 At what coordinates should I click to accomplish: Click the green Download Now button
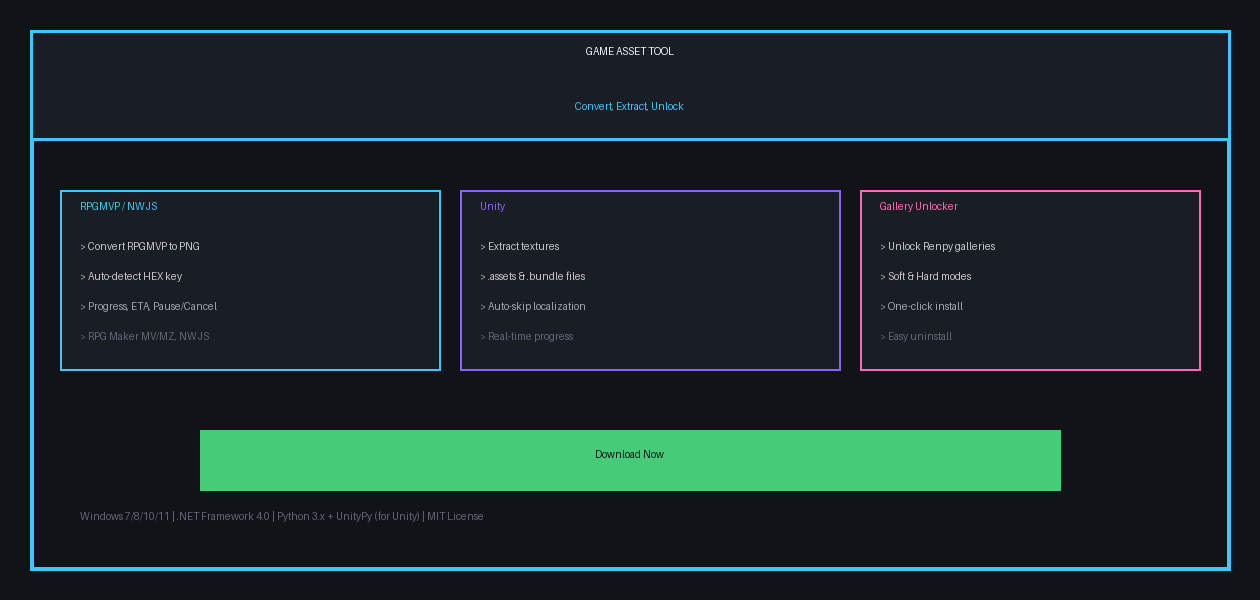pyautogui.click(x=630, y=460)
